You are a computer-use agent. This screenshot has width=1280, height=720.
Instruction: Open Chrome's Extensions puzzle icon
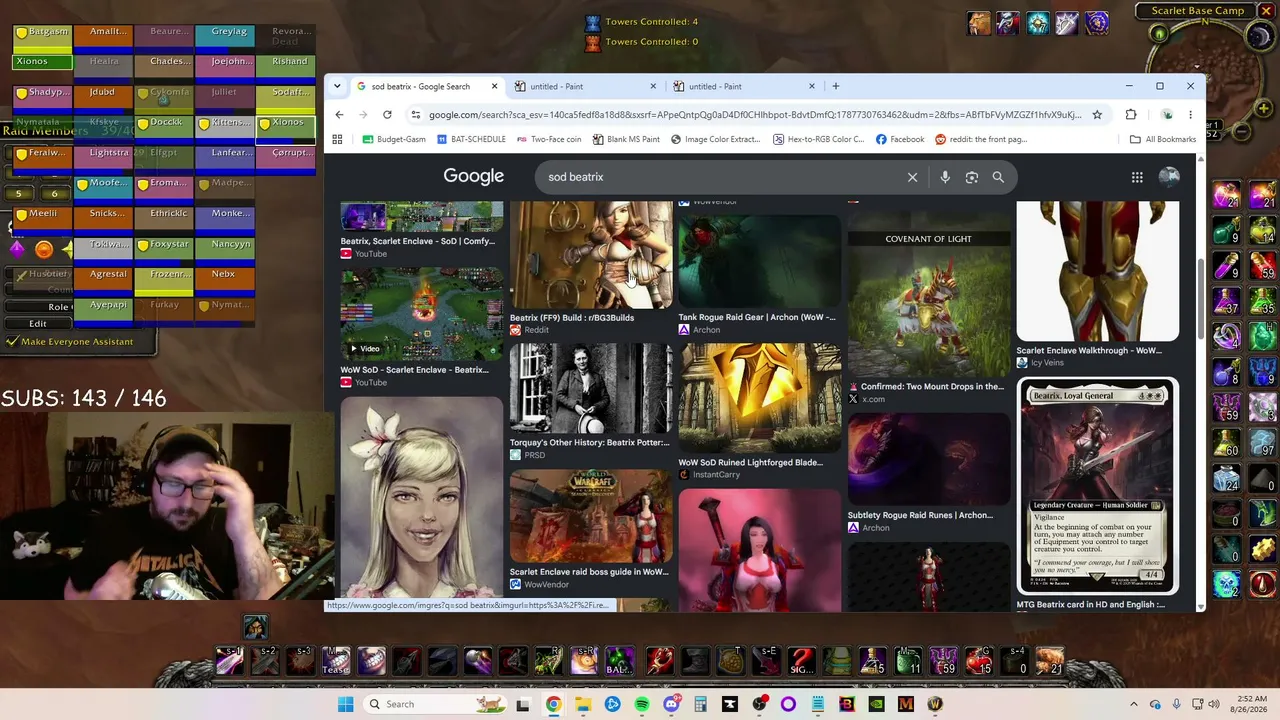point(1131,114)
